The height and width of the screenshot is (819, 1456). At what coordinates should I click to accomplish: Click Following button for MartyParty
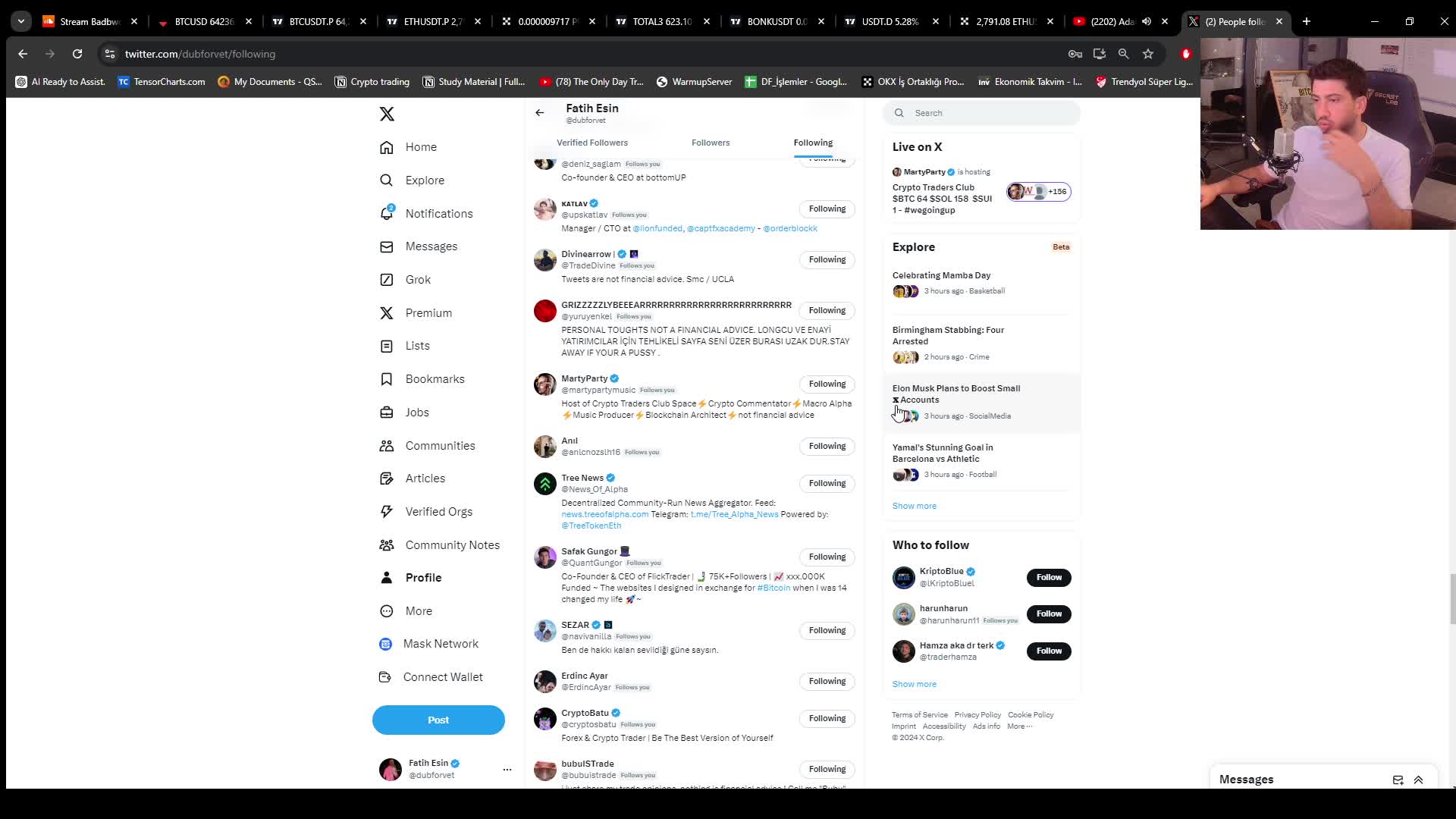click(x=827, y=384)
